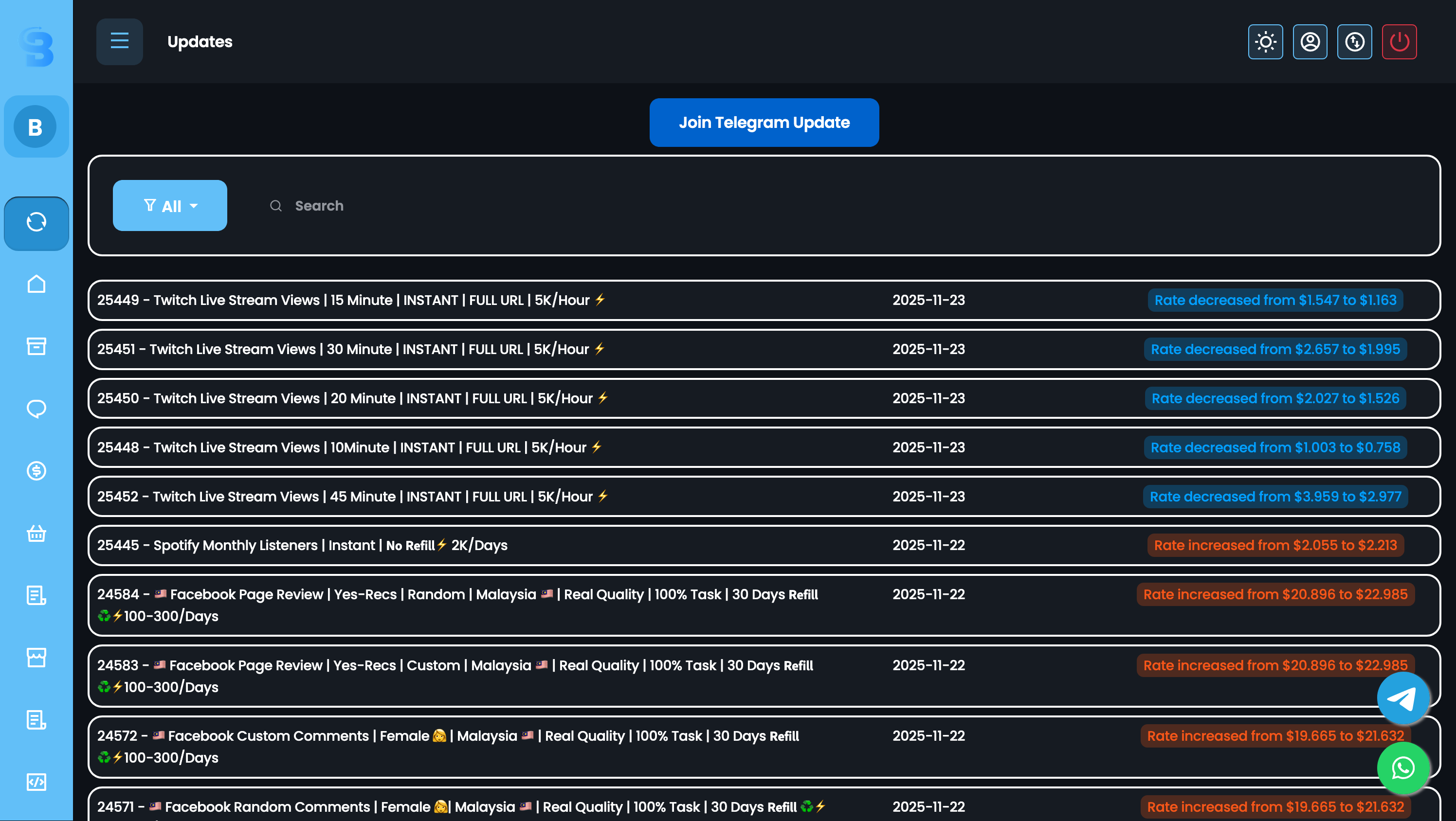Screen dimensions: 1456x821
Task: Toggle the light/dark theme sun icon
Action: click(1265, 42)
